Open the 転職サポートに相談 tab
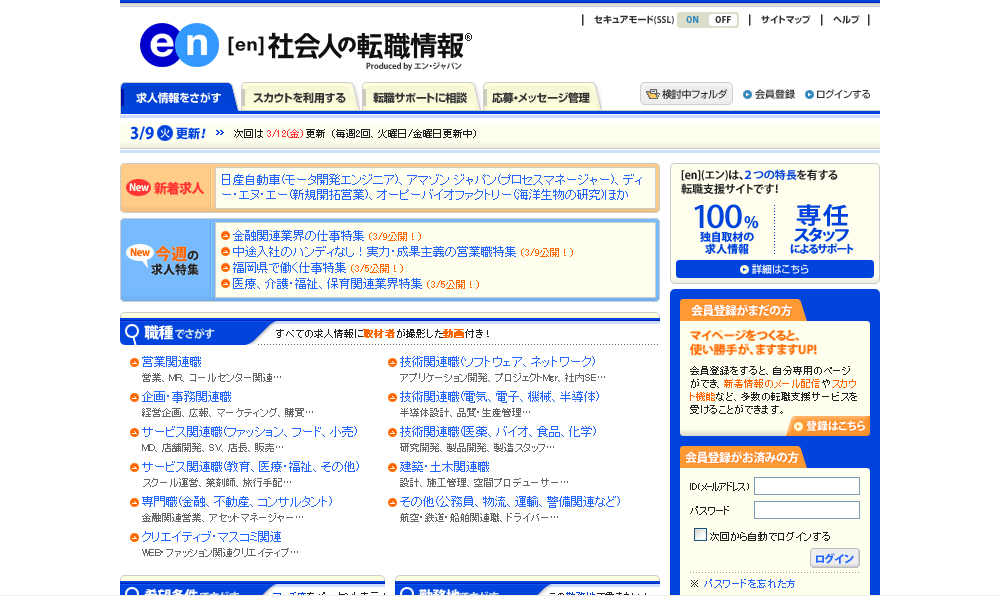1000x597 pixels. [x=420, y=98]
